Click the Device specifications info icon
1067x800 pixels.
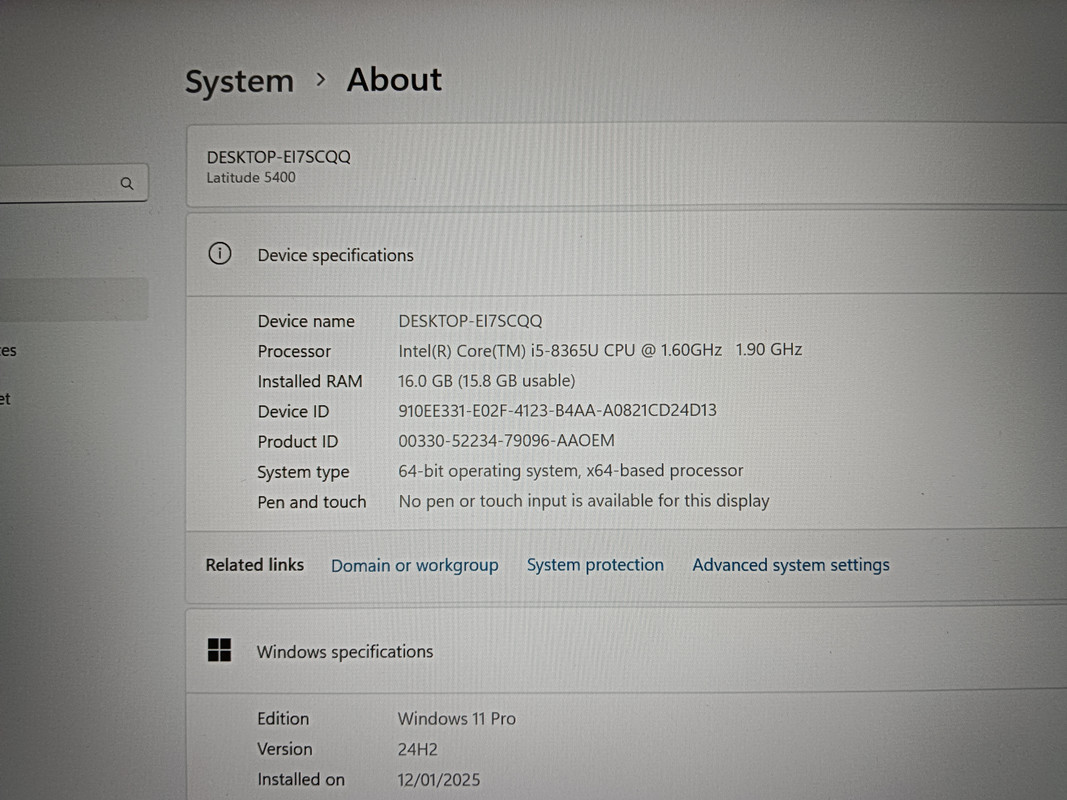tap(219, 254)
